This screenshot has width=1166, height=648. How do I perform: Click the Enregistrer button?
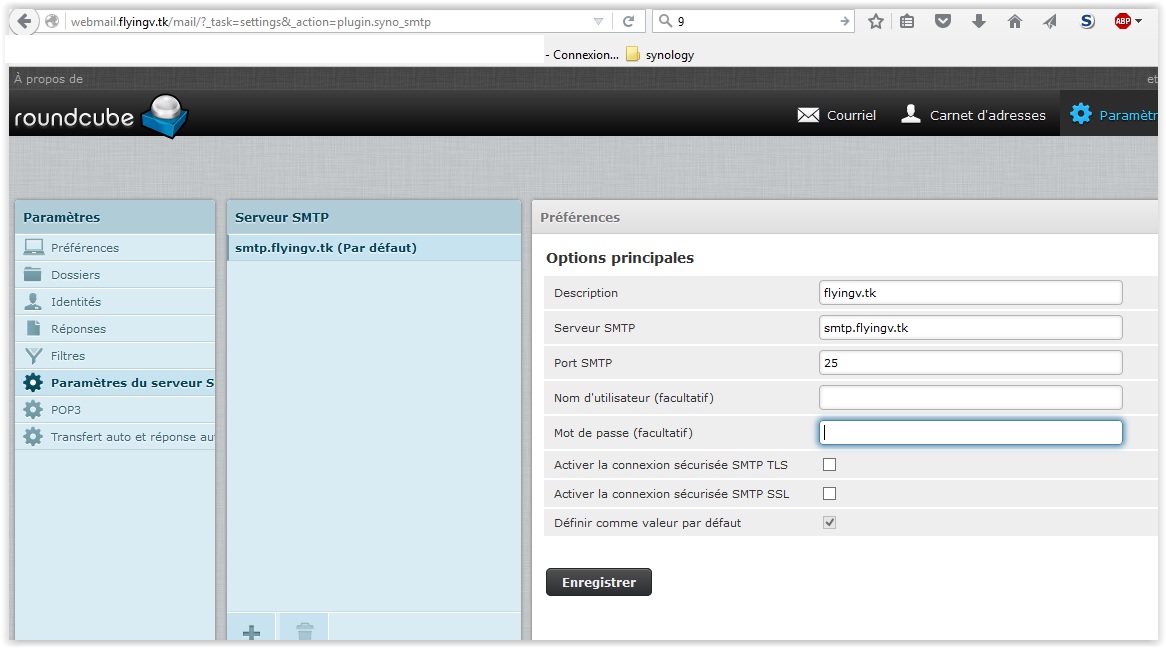click(x=599, y=583)
